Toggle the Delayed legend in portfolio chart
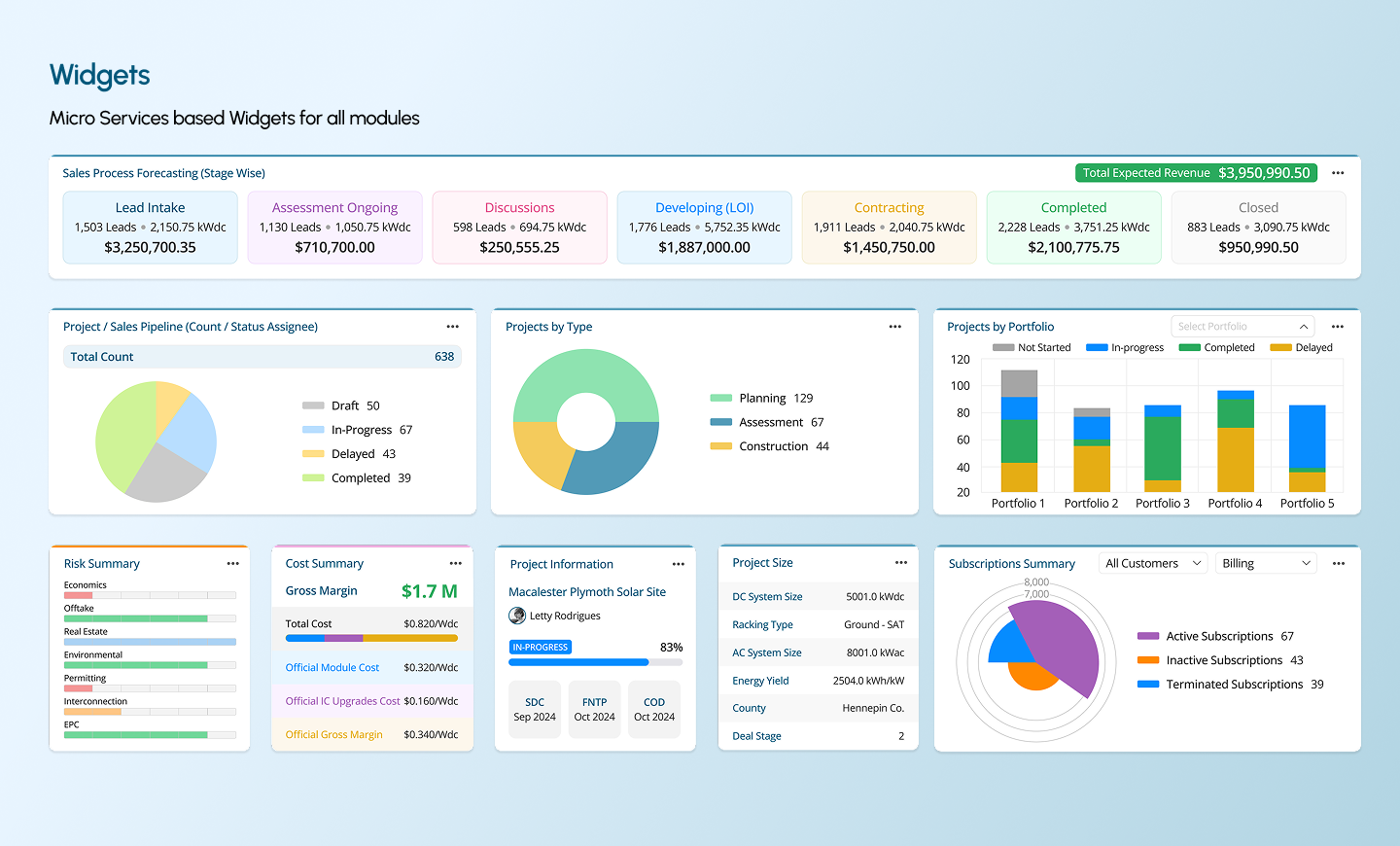 point(1302,347)
